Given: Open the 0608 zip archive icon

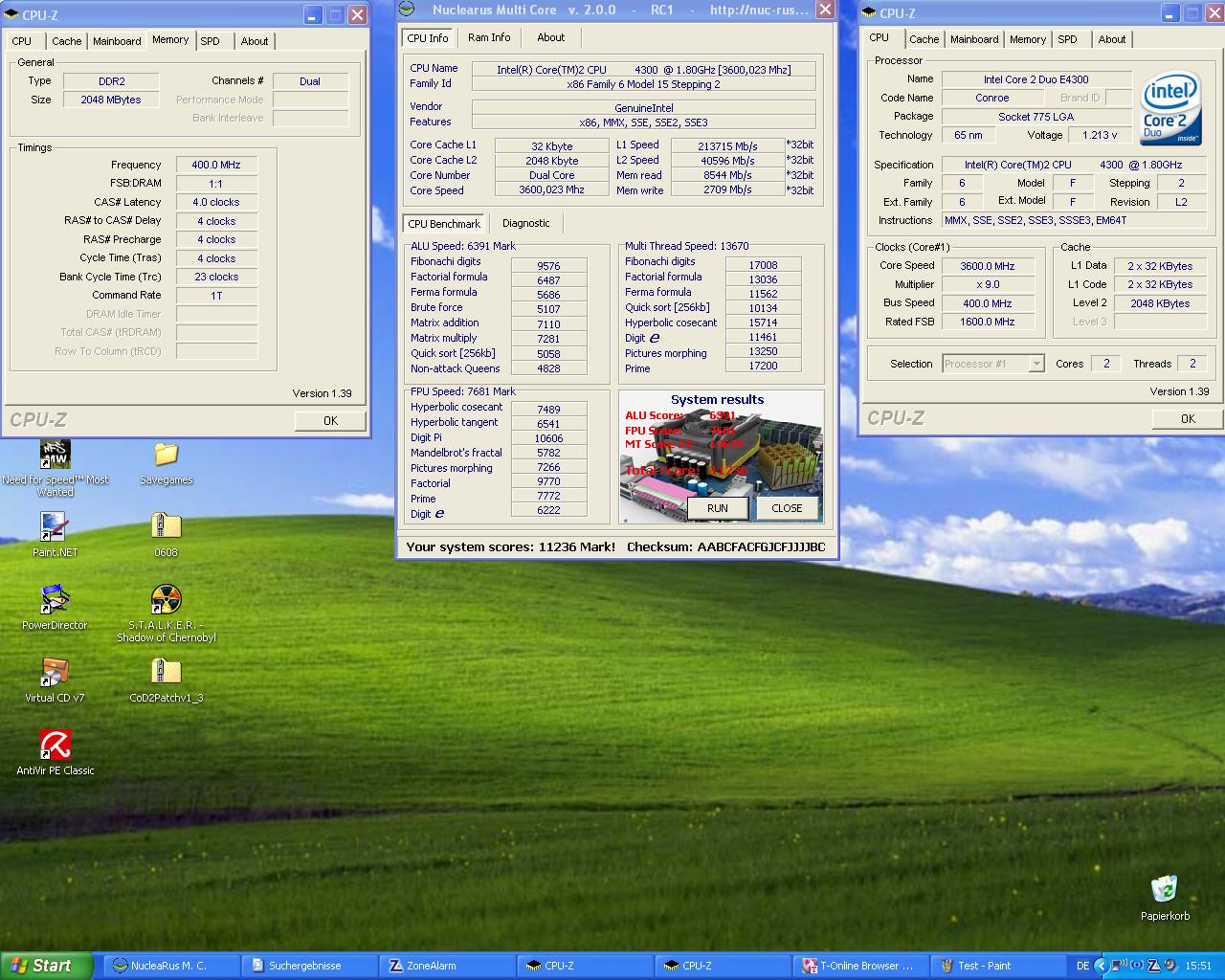Looking at the screenshot, I should click(x=166, y=527).
